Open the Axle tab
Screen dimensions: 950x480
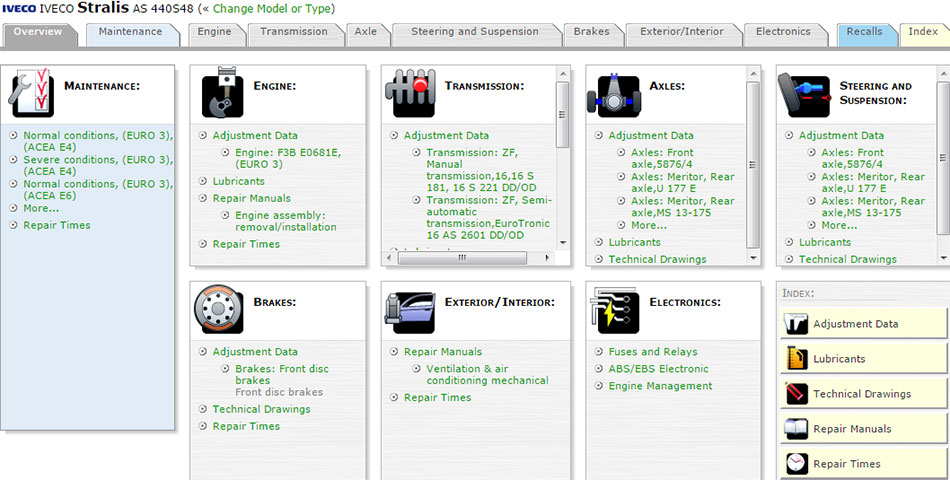(x=368, y=34)
